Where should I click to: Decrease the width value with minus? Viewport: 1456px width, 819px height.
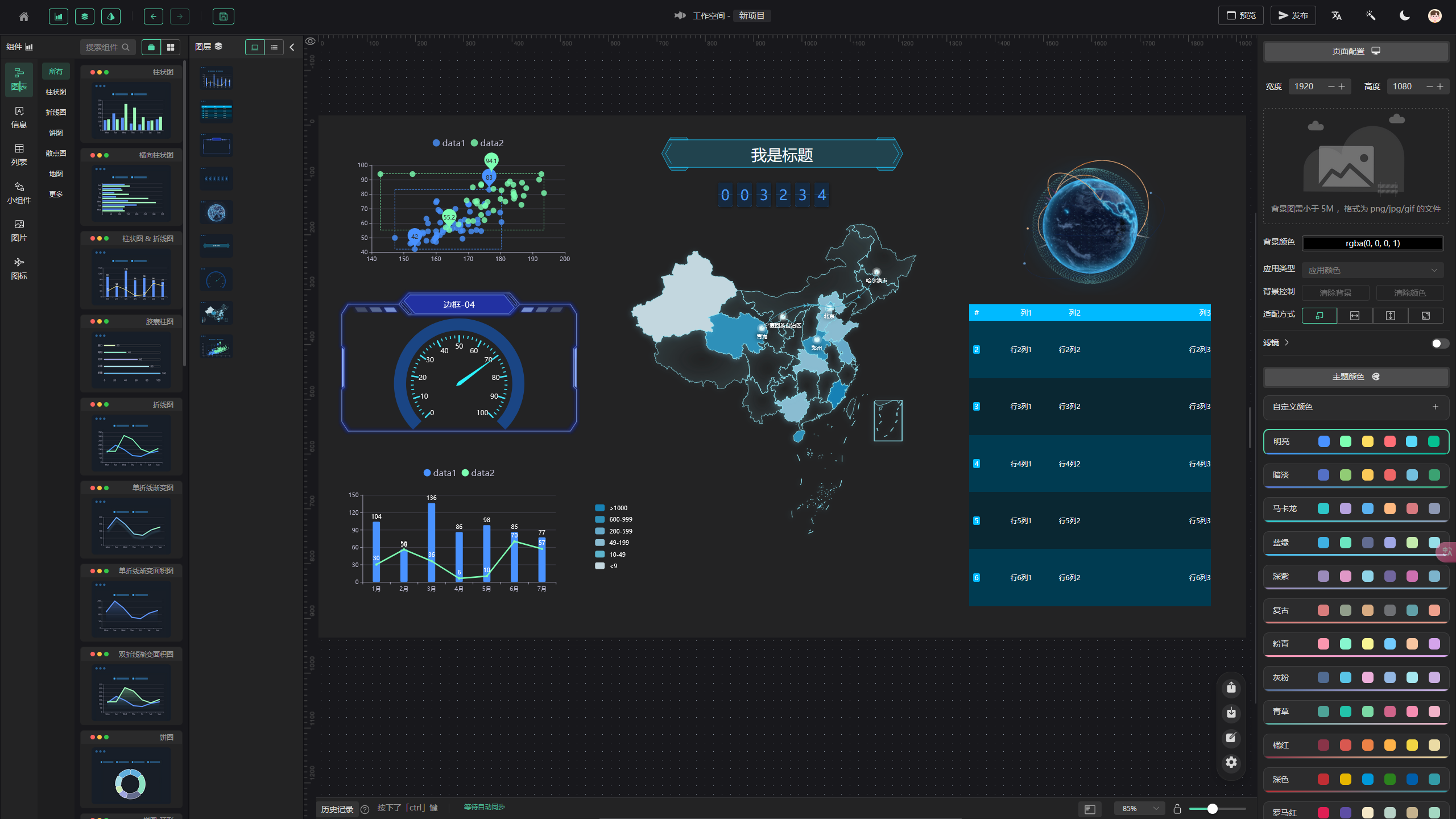[x=1331, y=86]
